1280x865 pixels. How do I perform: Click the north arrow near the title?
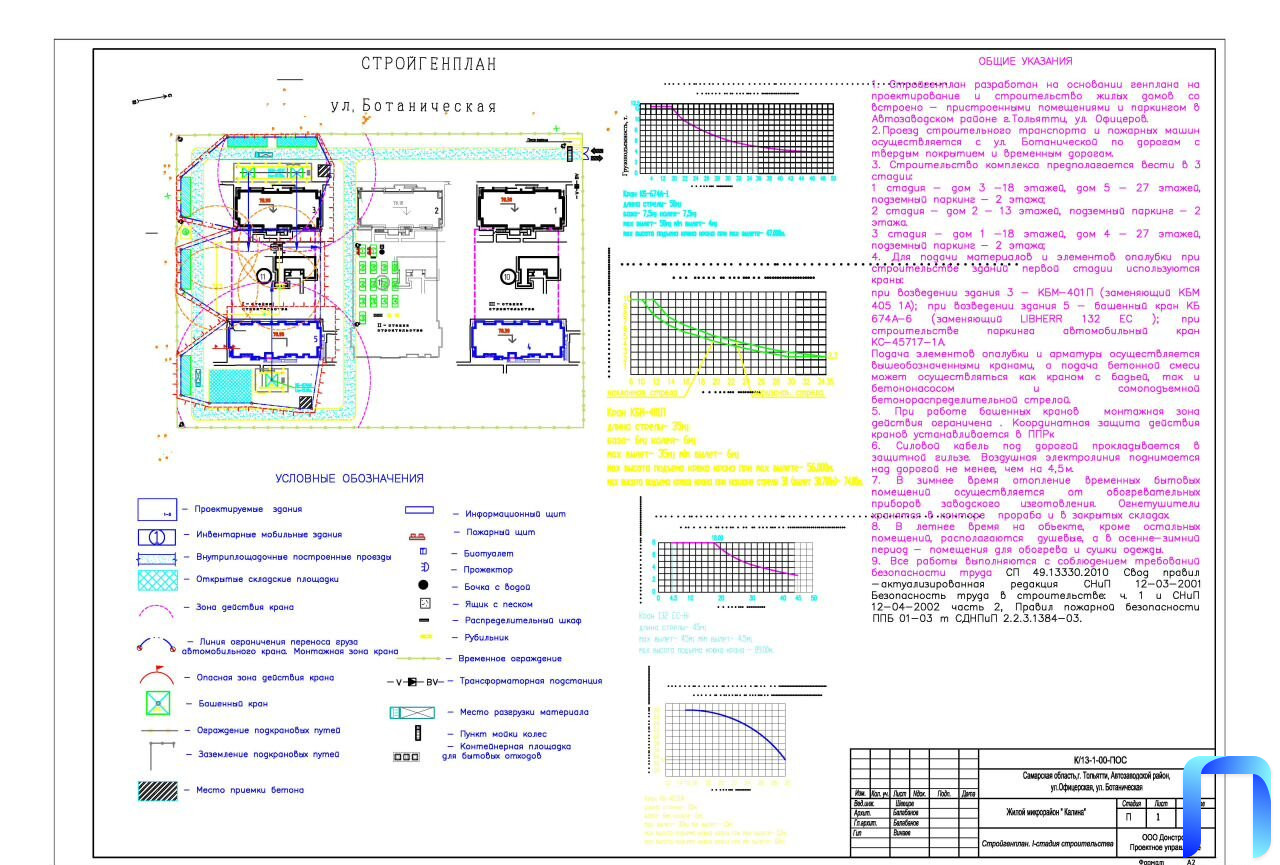click(x=153, y=99)
